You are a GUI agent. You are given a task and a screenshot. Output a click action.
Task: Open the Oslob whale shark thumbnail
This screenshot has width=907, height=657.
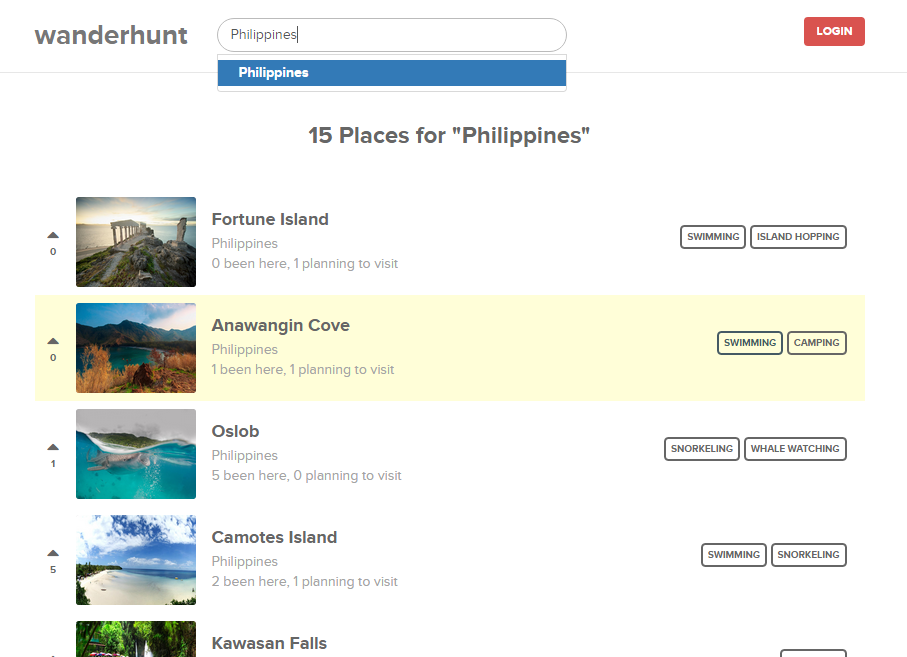pyautogui.click(x=136, y=453)
